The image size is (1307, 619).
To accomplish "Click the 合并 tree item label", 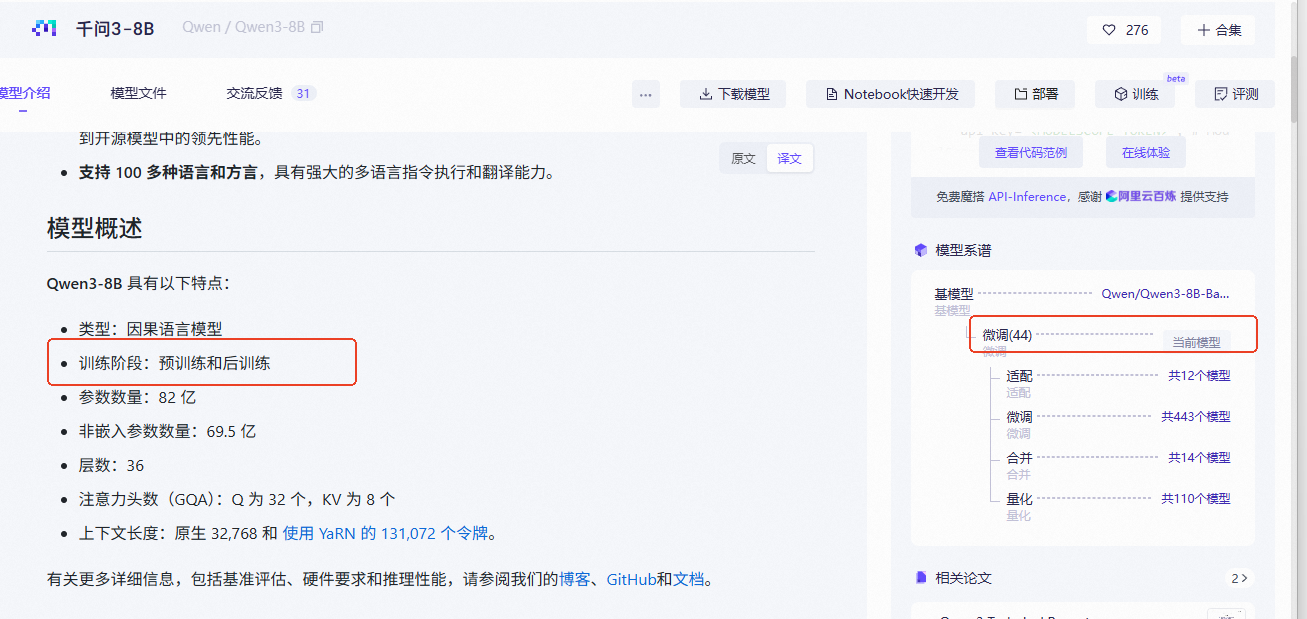I will pyautogui.click(x=1019, y=458).
